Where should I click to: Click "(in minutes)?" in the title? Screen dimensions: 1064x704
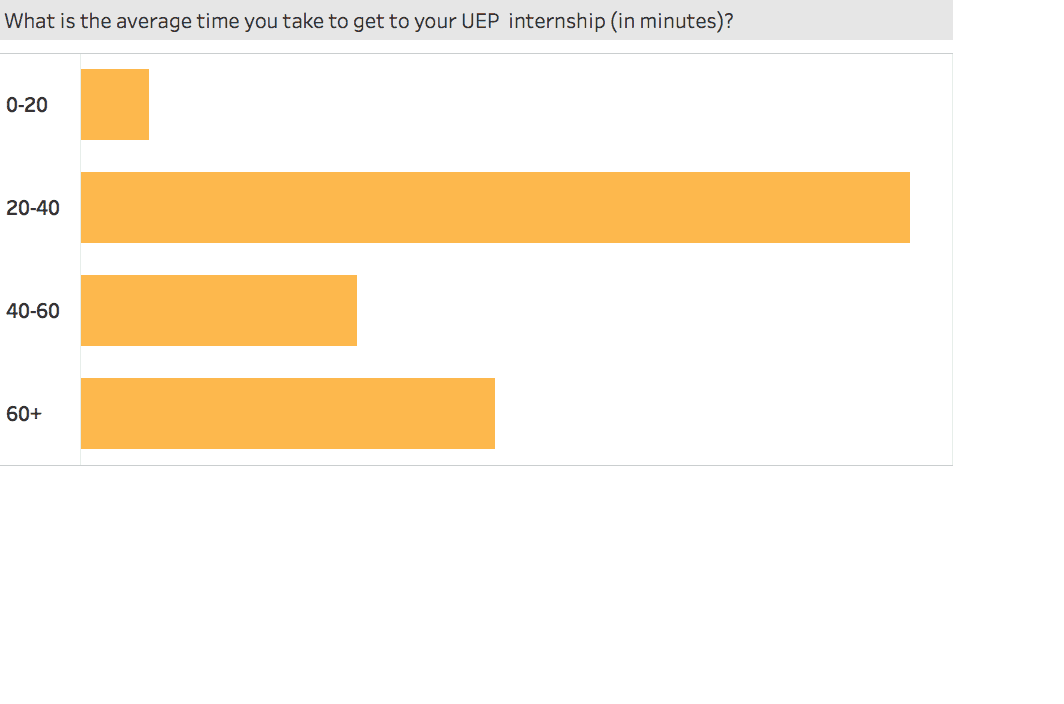pyautogui.click(x=671, y=21)
